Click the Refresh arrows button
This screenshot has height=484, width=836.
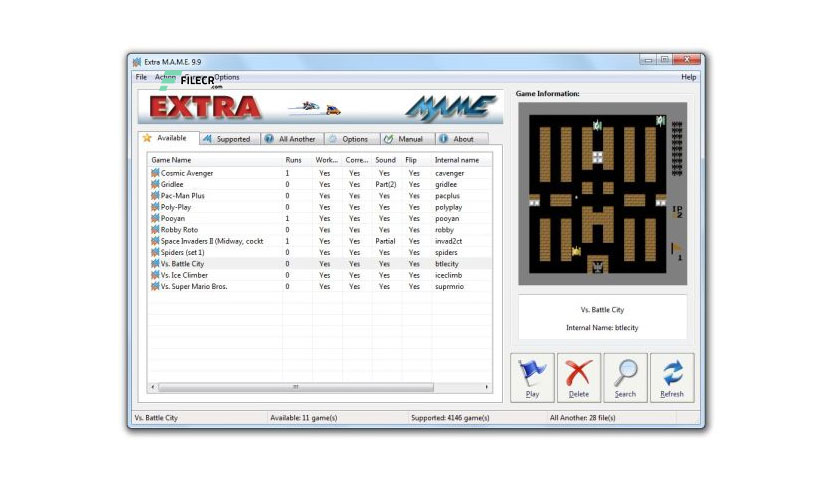pyautogui.click(x=672, y=377)
